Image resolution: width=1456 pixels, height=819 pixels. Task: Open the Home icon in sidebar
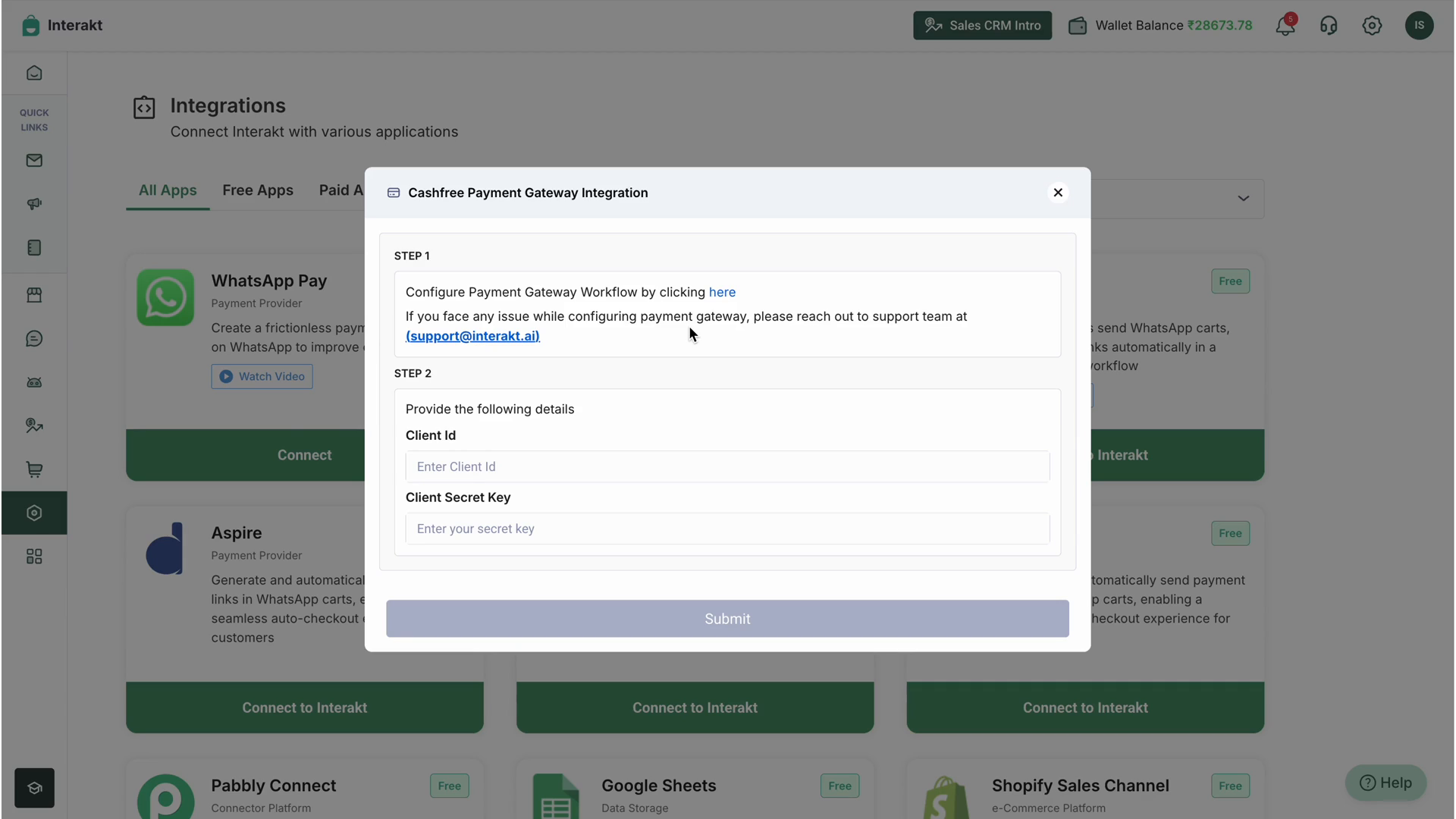click(x=34, y=73)
